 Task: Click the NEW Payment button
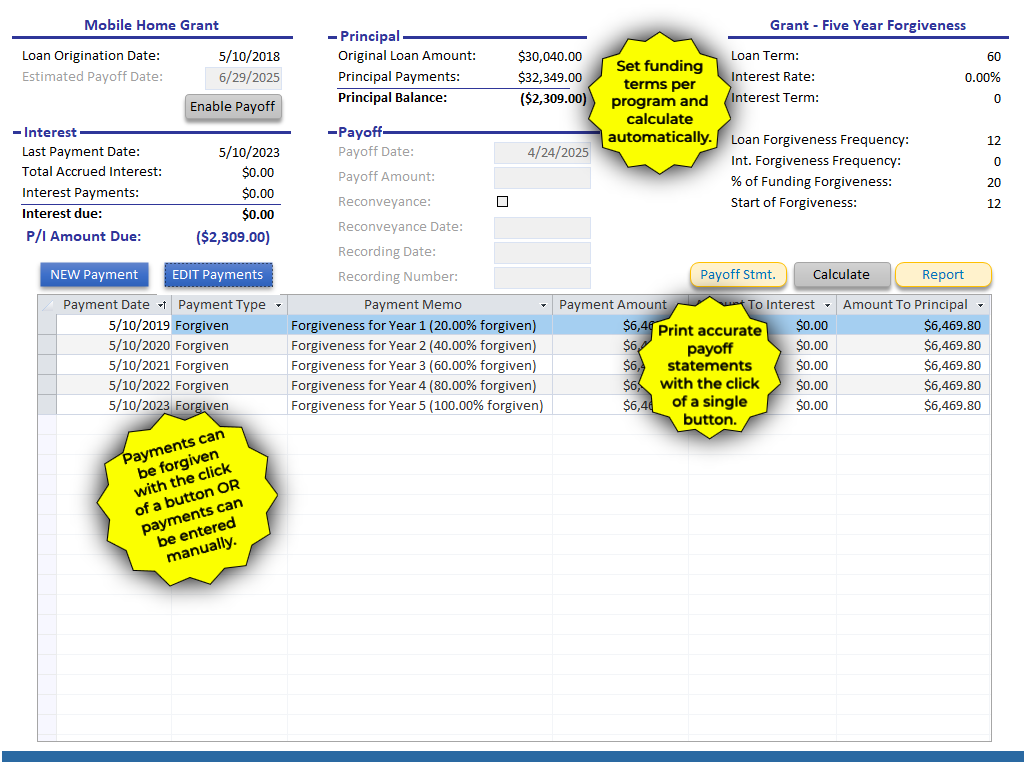94,275
